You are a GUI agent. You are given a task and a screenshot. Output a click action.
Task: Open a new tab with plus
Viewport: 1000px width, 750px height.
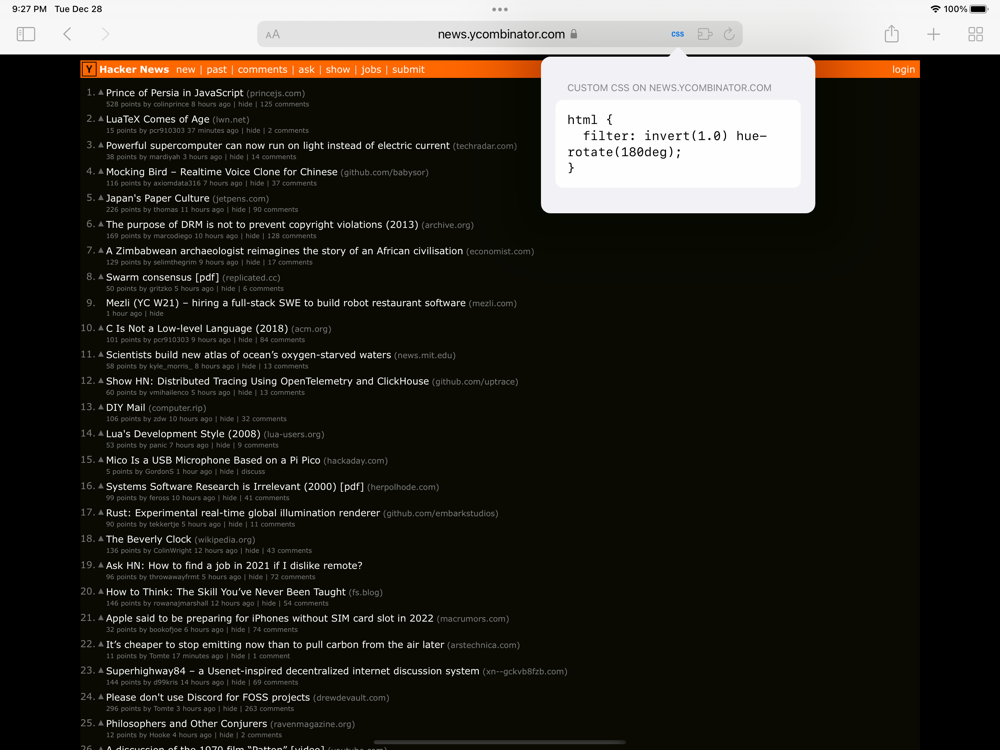tap(933, 34)
